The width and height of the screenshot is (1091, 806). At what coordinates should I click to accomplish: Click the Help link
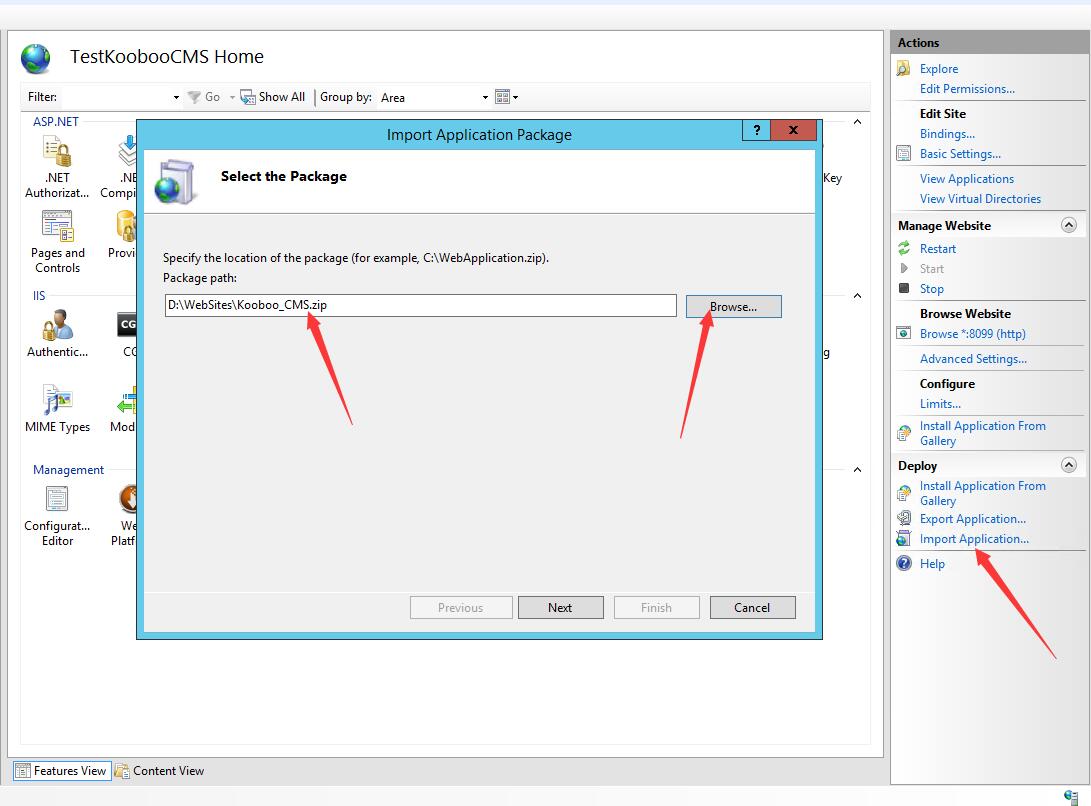(932, 564)
